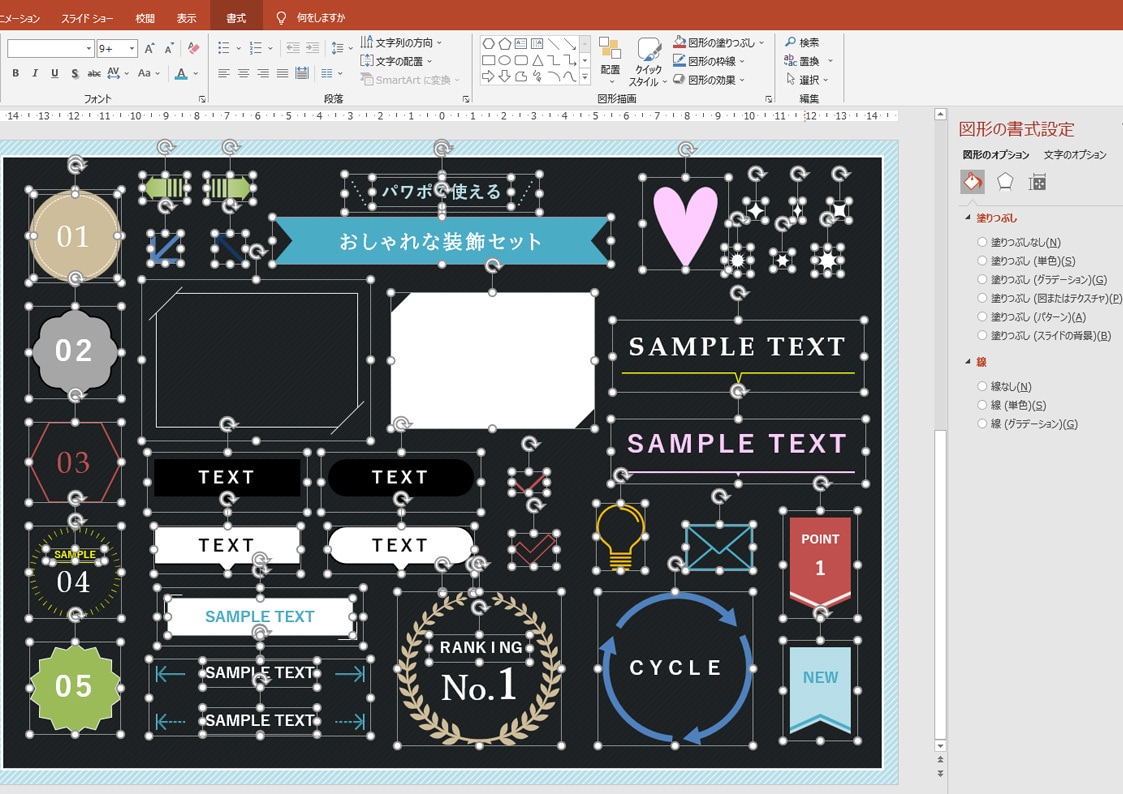Select 塗りつぶしなし(N) radio option

982,243
